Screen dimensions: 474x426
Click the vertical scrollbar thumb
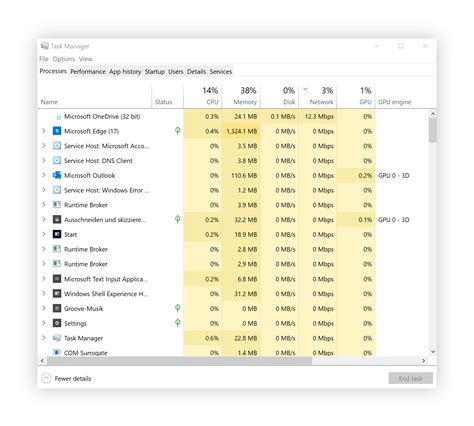pyautogui.click(x=433, y=130)
